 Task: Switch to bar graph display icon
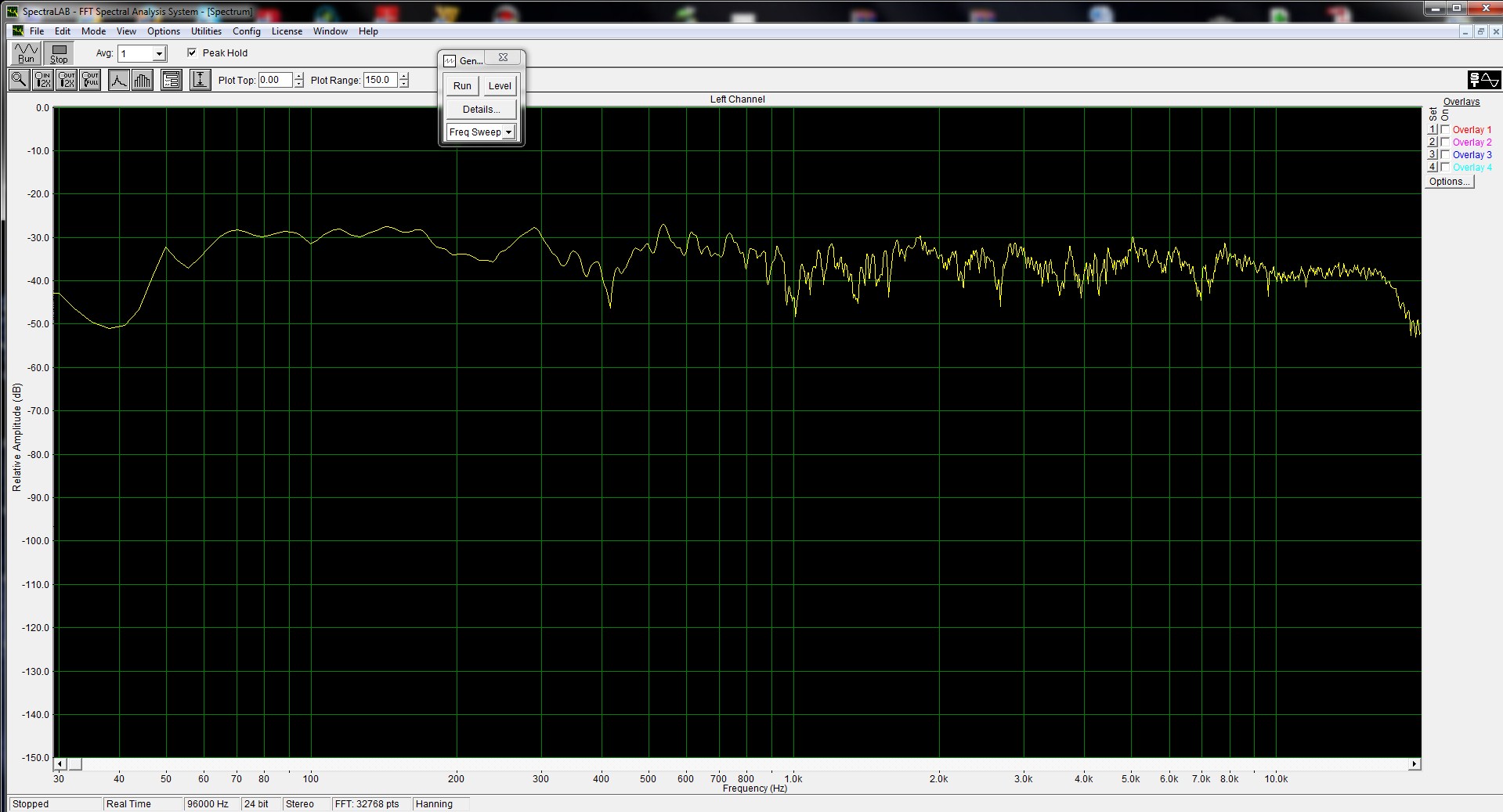(x=143, y=80)
